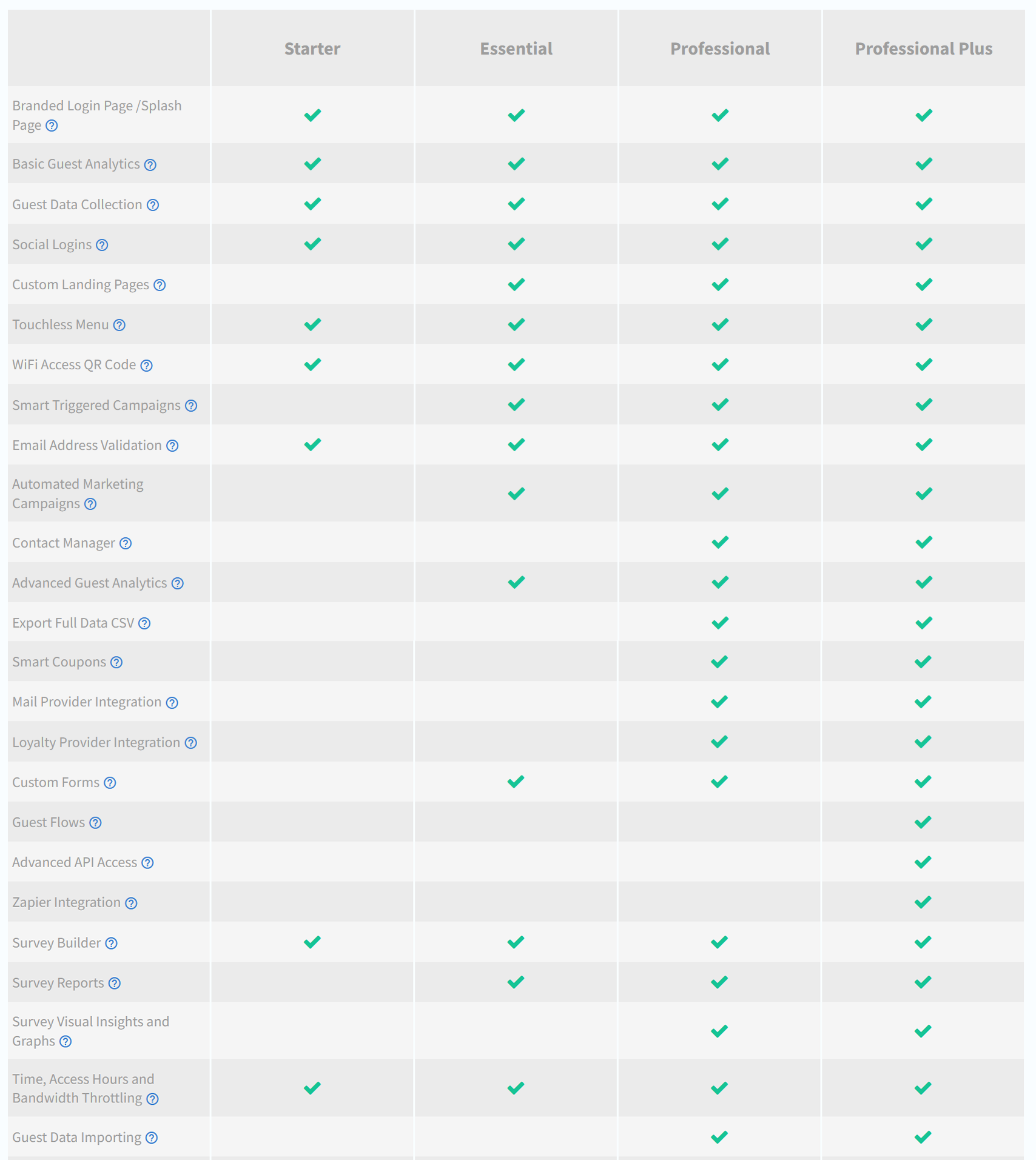Image resolution: width=1036 pixels, height=1160 pixels.
Task: Click help icon next to Contact Manager
Action: 126,543
